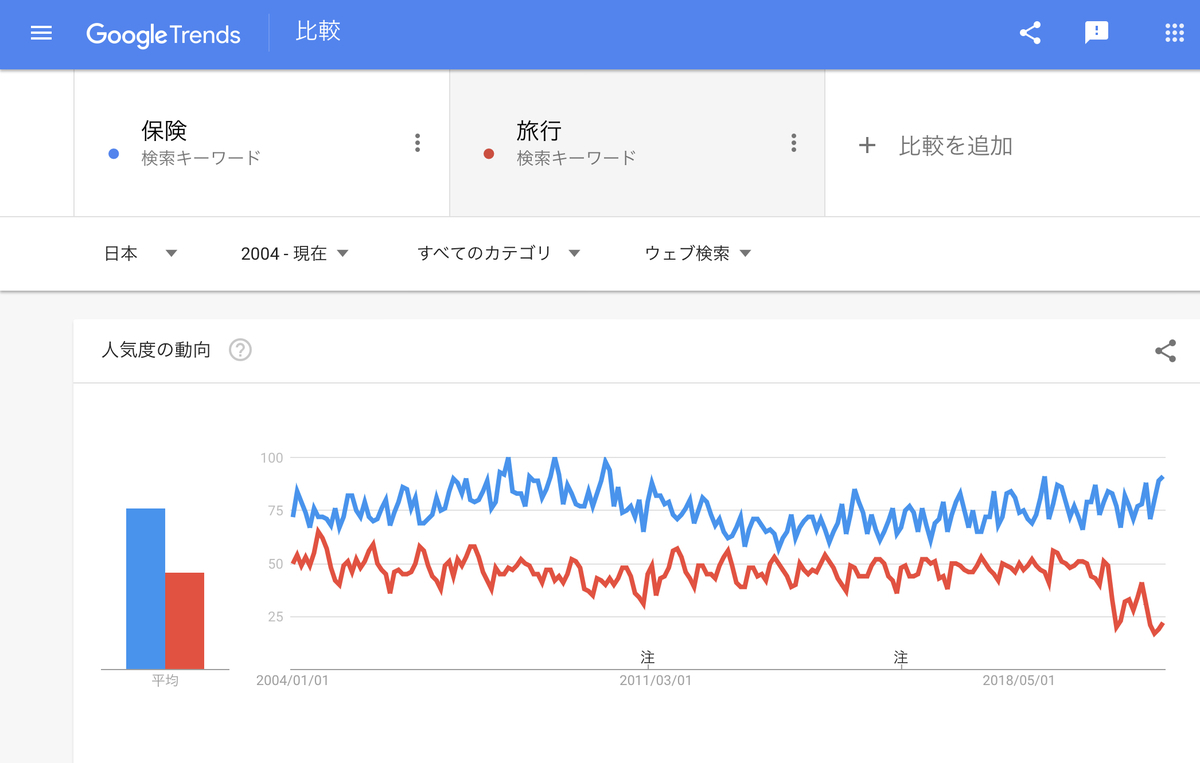Open the Google apps grid
Screen dimensions: 1200x763
point(1172,32)
